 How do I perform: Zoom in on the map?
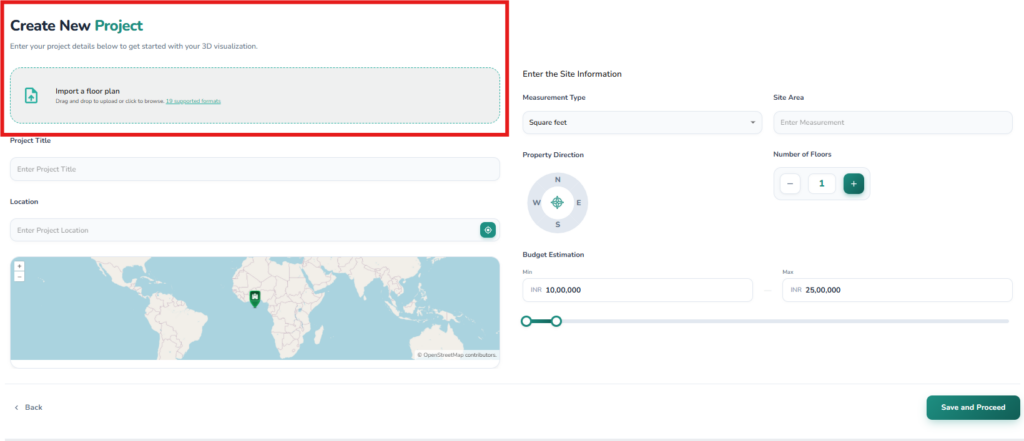[19, 266]
